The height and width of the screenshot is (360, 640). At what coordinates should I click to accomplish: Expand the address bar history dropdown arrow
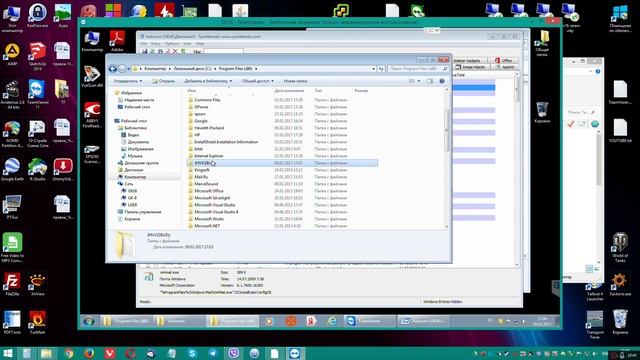tap(373, 69)
